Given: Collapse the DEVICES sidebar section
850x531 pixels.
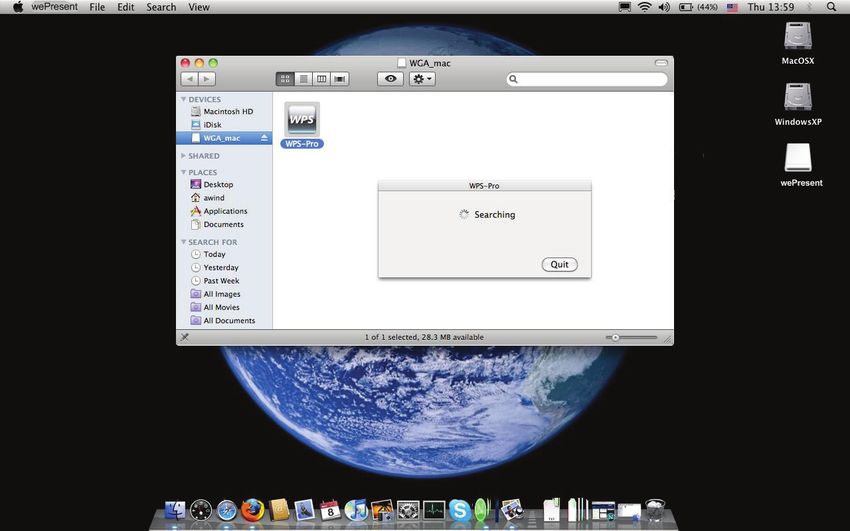Looking at the screenshot, I should click(184, 99).
